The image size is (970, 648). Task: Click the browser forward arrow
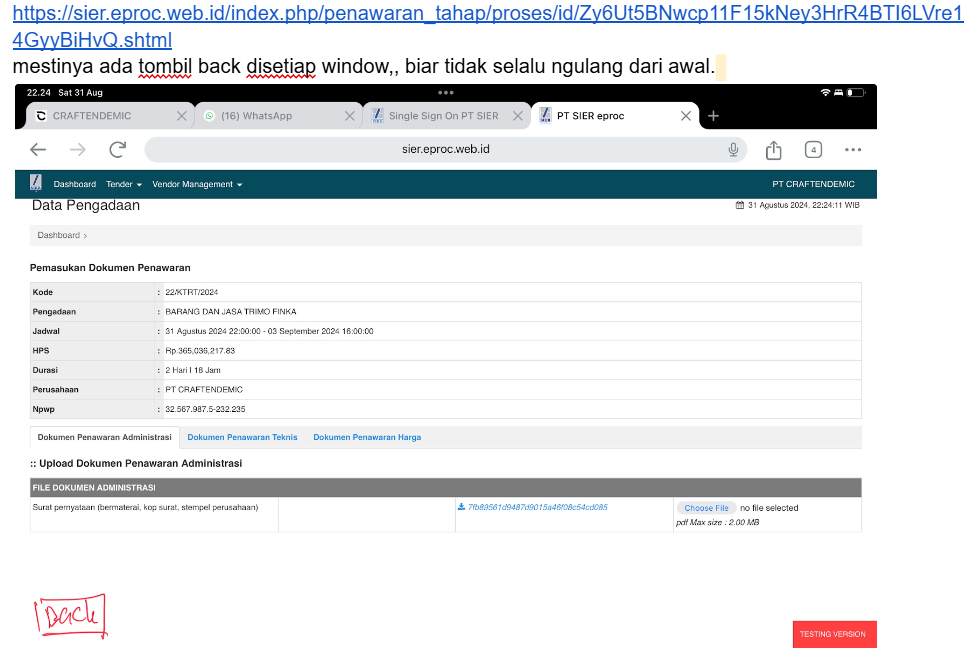(77, 149)
